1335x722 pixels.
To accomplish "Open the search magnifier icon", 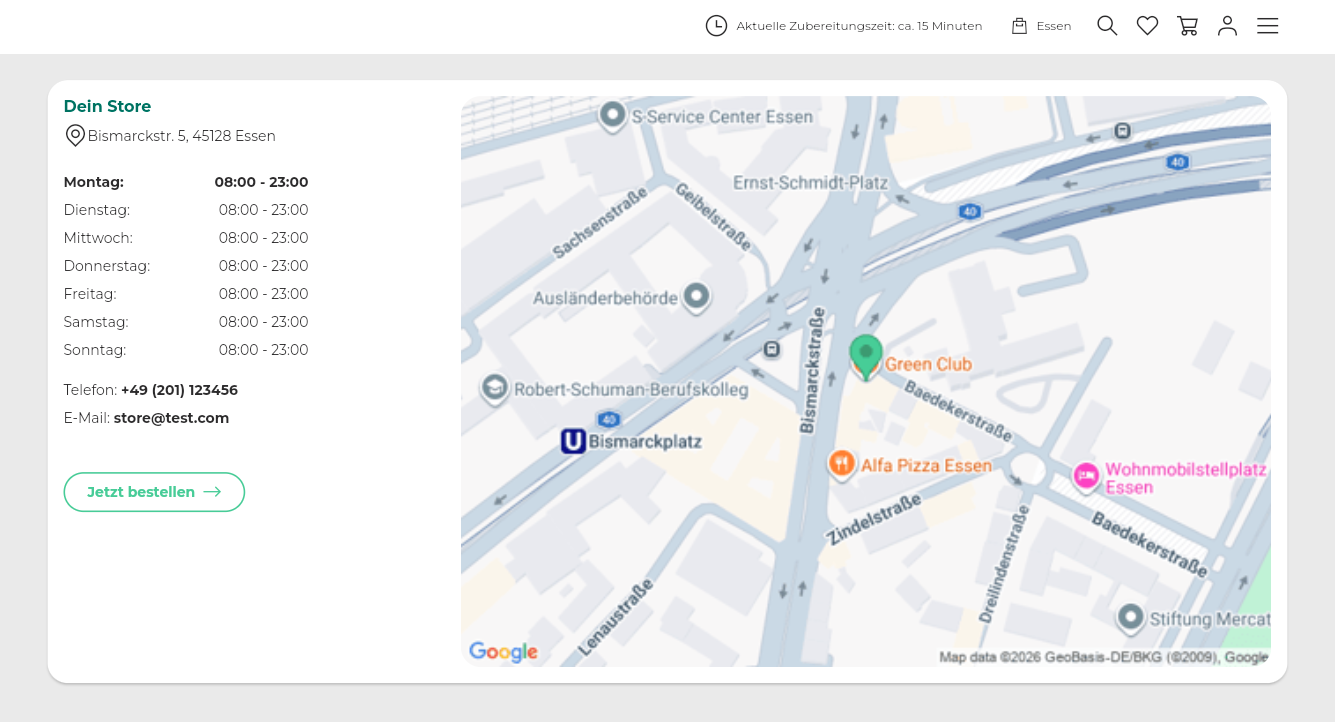I will 1106,26.
